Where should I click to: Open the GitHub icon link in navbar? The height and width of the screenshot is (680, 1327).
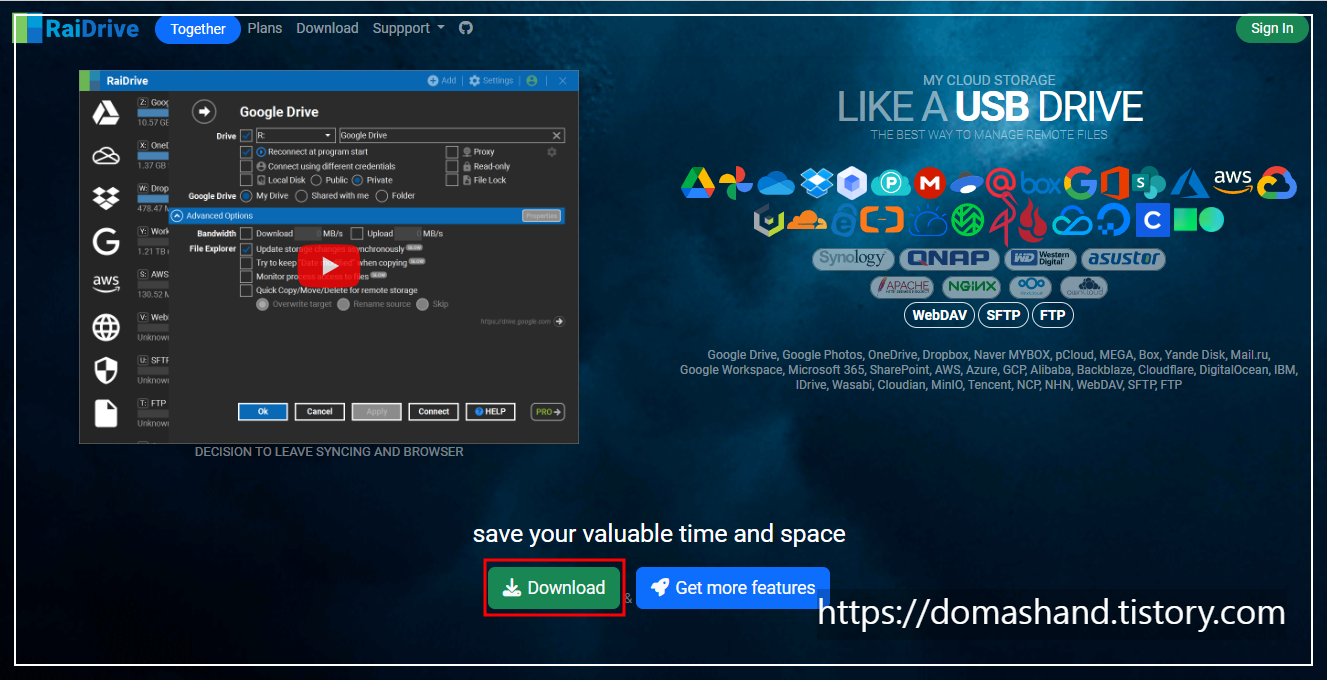coord(465,28)
